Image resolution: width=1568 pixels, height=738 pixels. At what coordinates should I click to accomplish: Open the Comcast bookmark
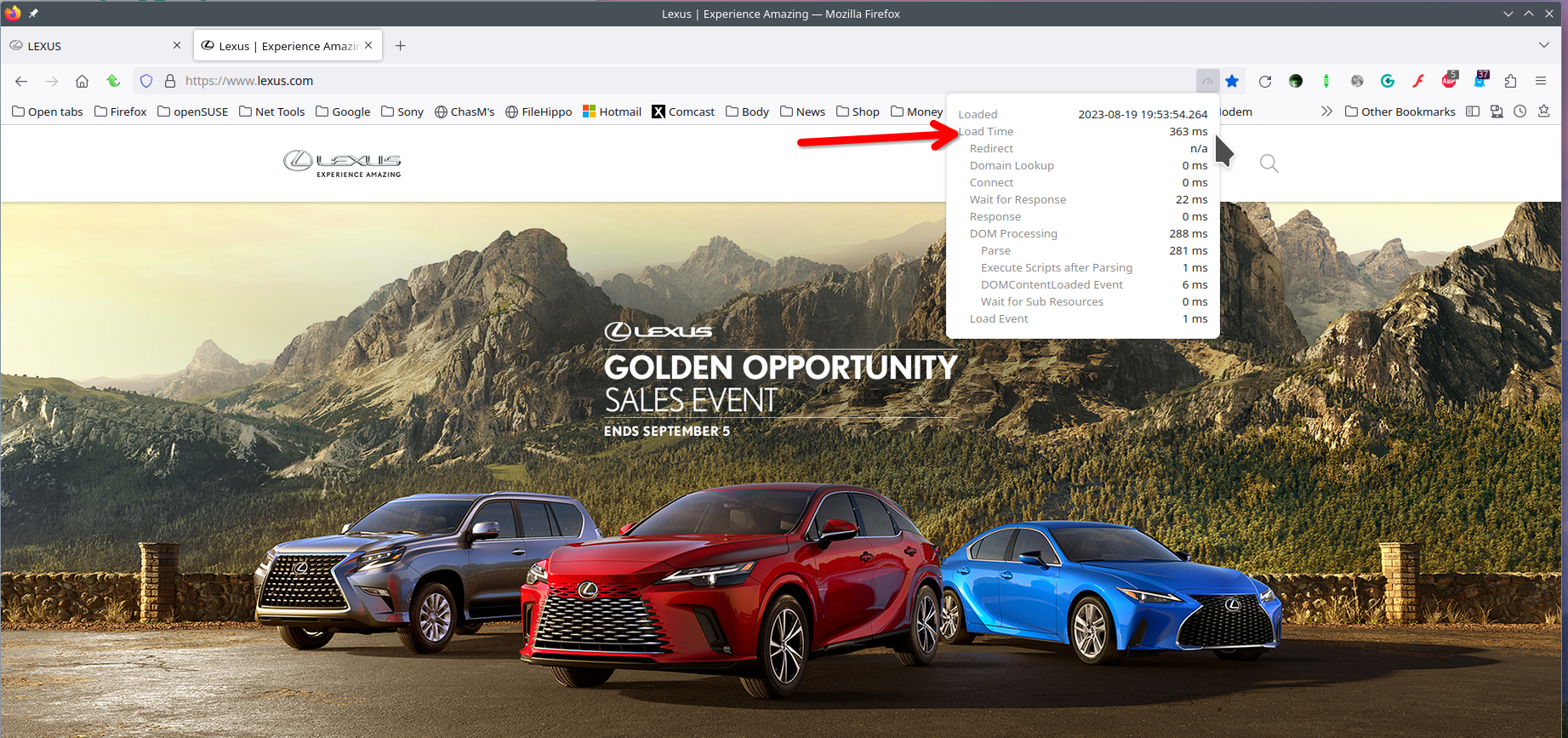click(x=683, y=112)
